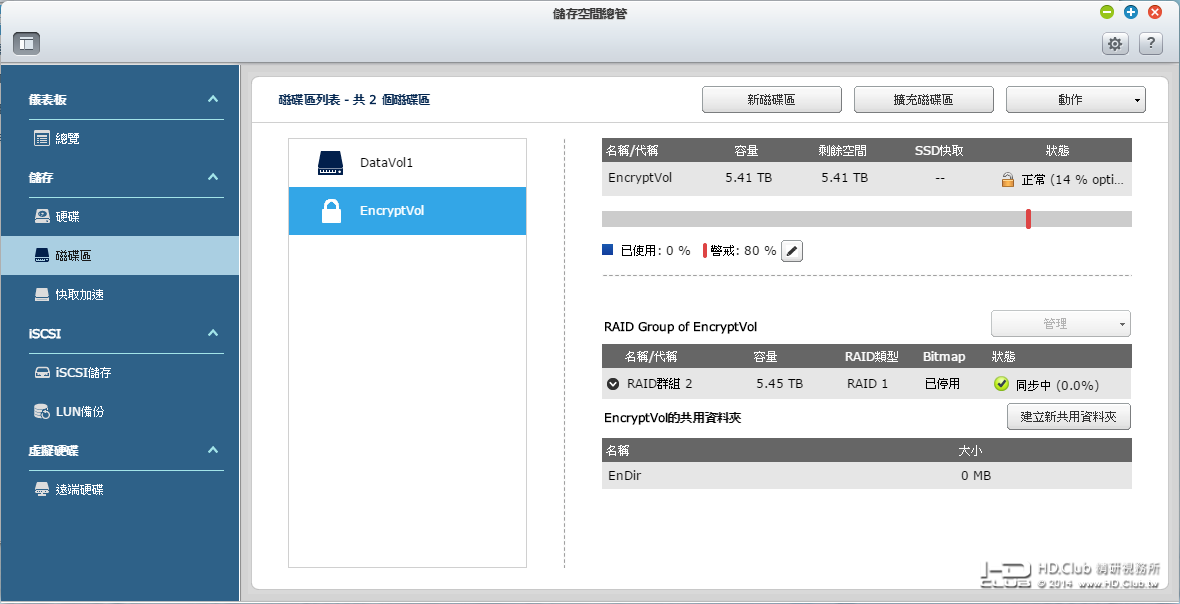Click the hard disk icon beside 硬碟
Viewport: 1180px width, 604px height.
click(x=42, y=217)
